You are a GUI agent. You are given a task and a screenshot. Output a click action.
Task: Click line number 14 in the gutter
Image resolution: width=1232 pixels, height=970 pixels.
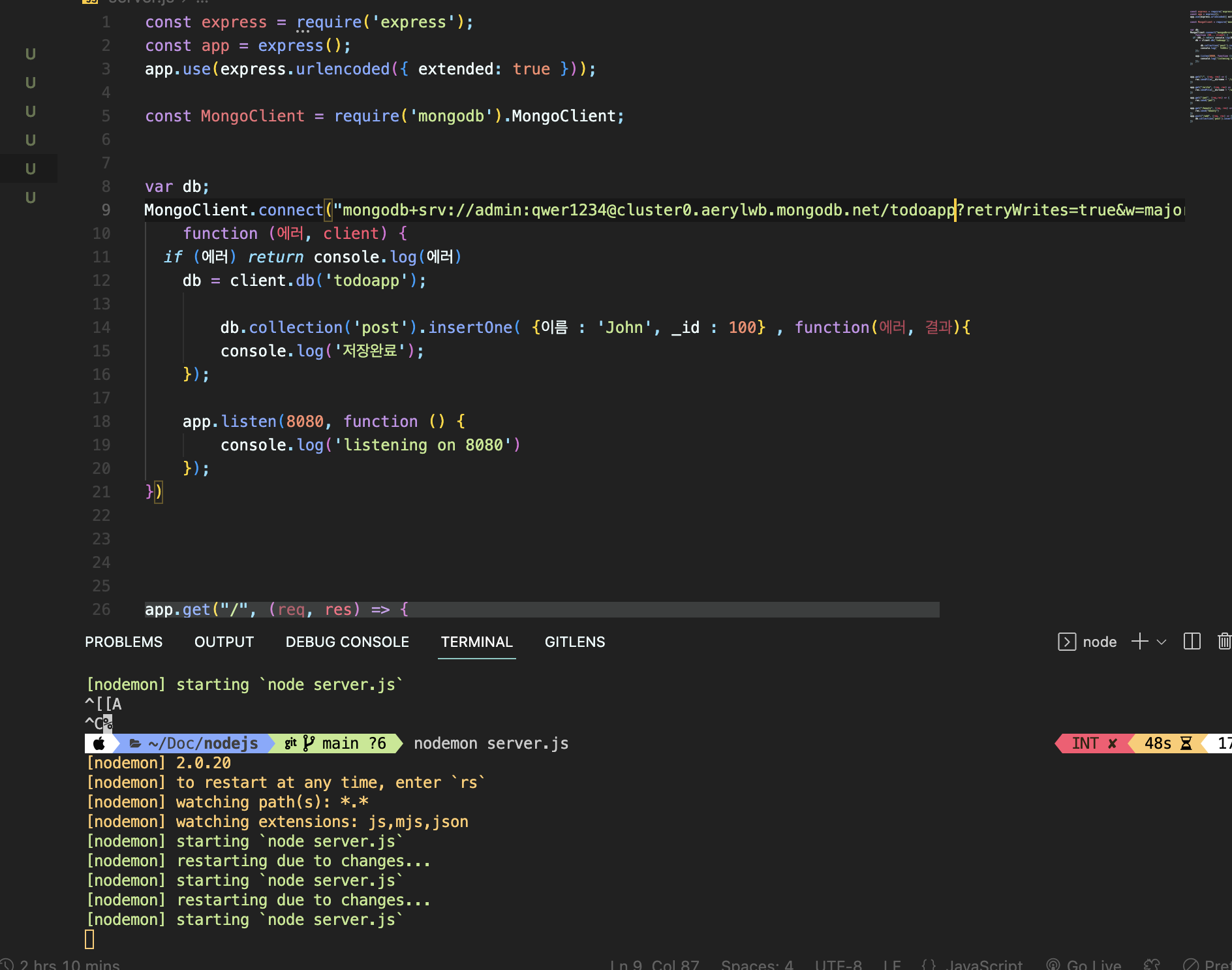(x=101, y=328)
